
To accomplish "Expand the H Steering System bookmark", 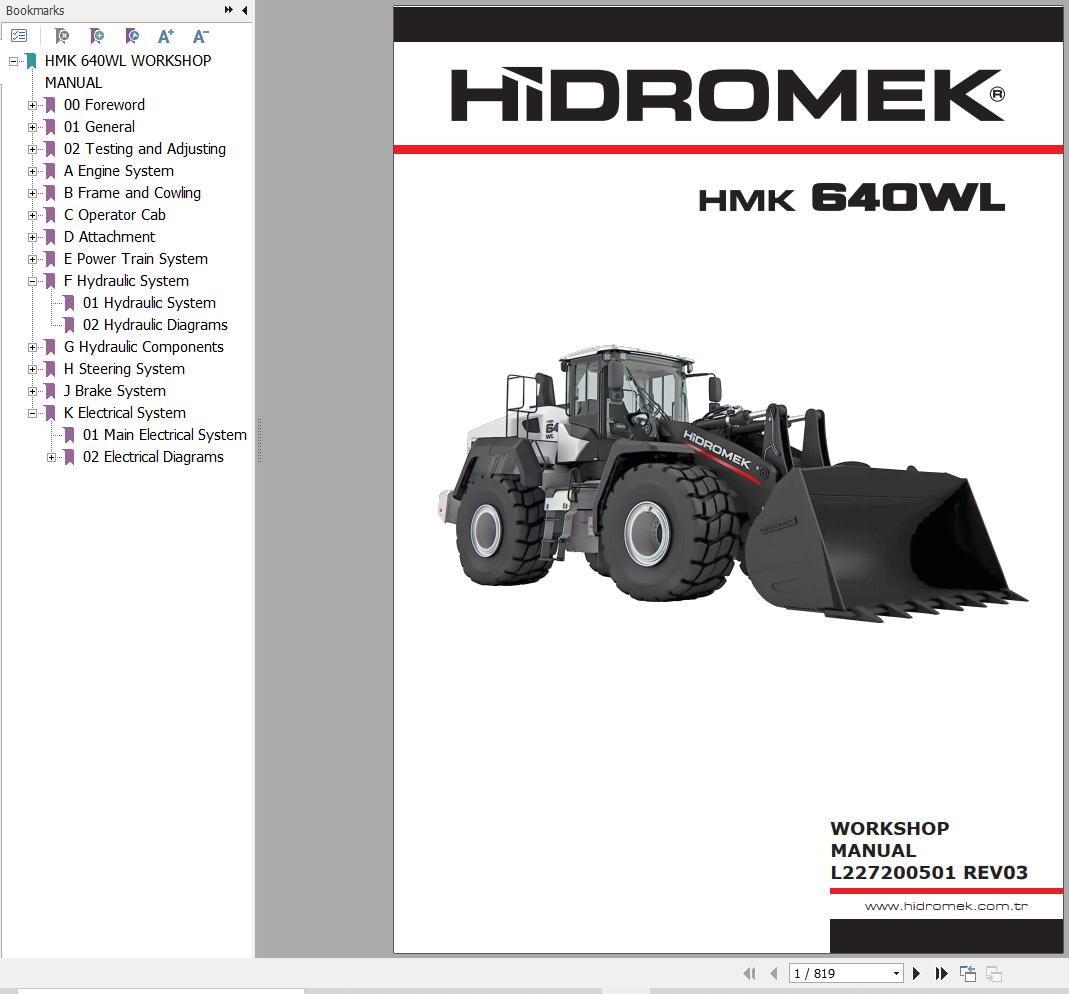I will tap(32, 370).
